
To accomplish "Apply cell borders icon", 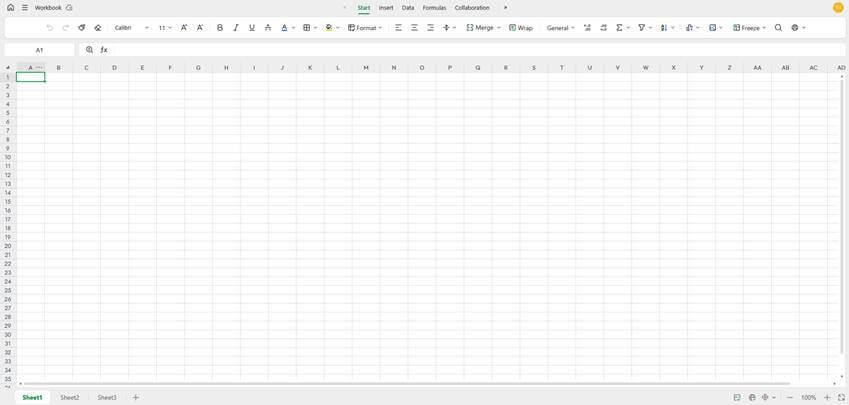I will 306,28.
